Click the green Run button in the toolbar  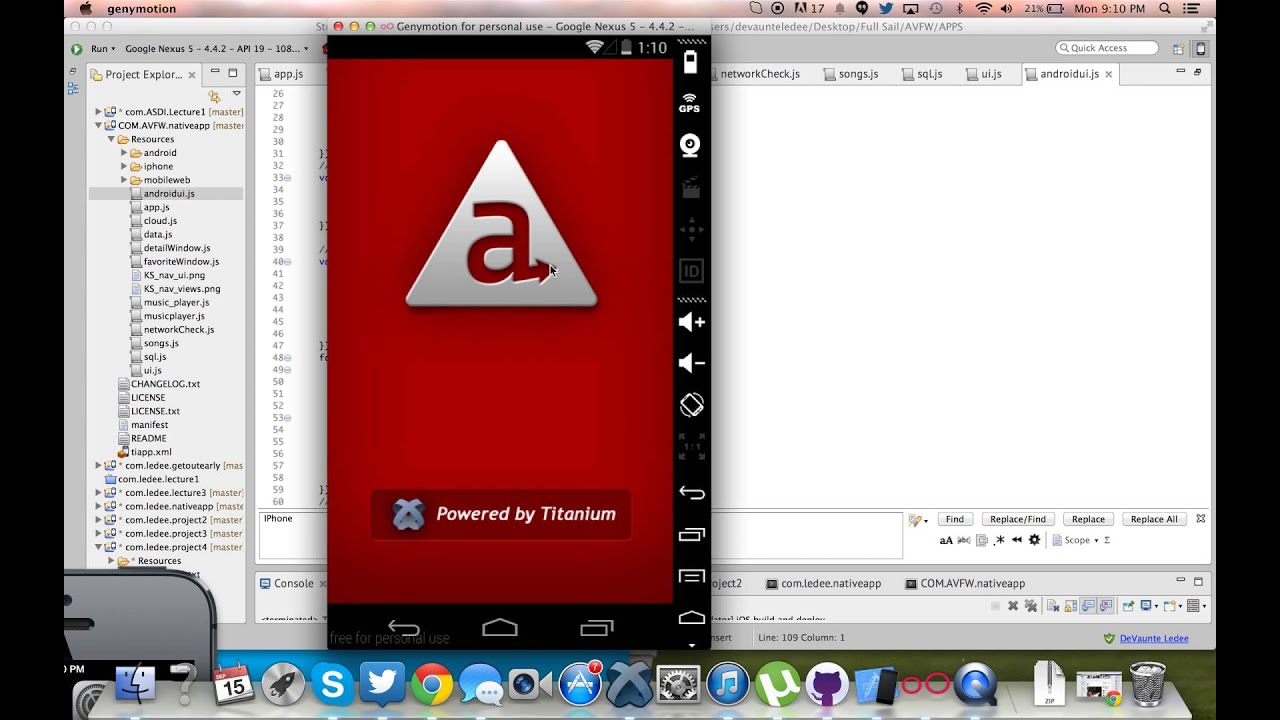pyautogui.click(x=77, y=48)
